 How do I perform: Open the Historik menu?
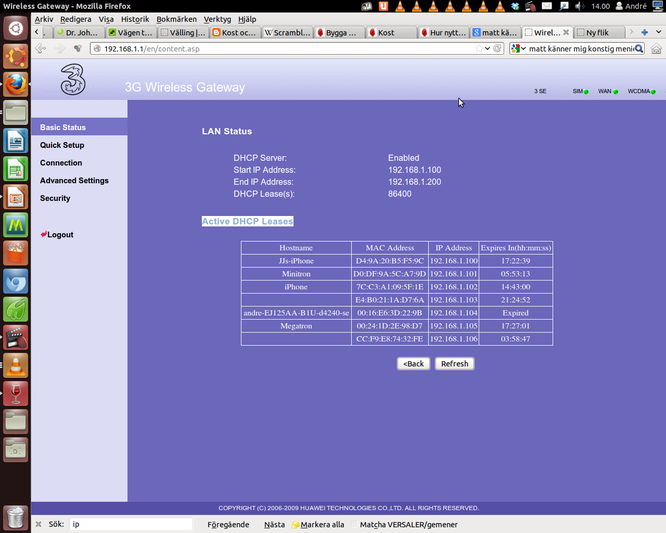[x=135, y=19]
